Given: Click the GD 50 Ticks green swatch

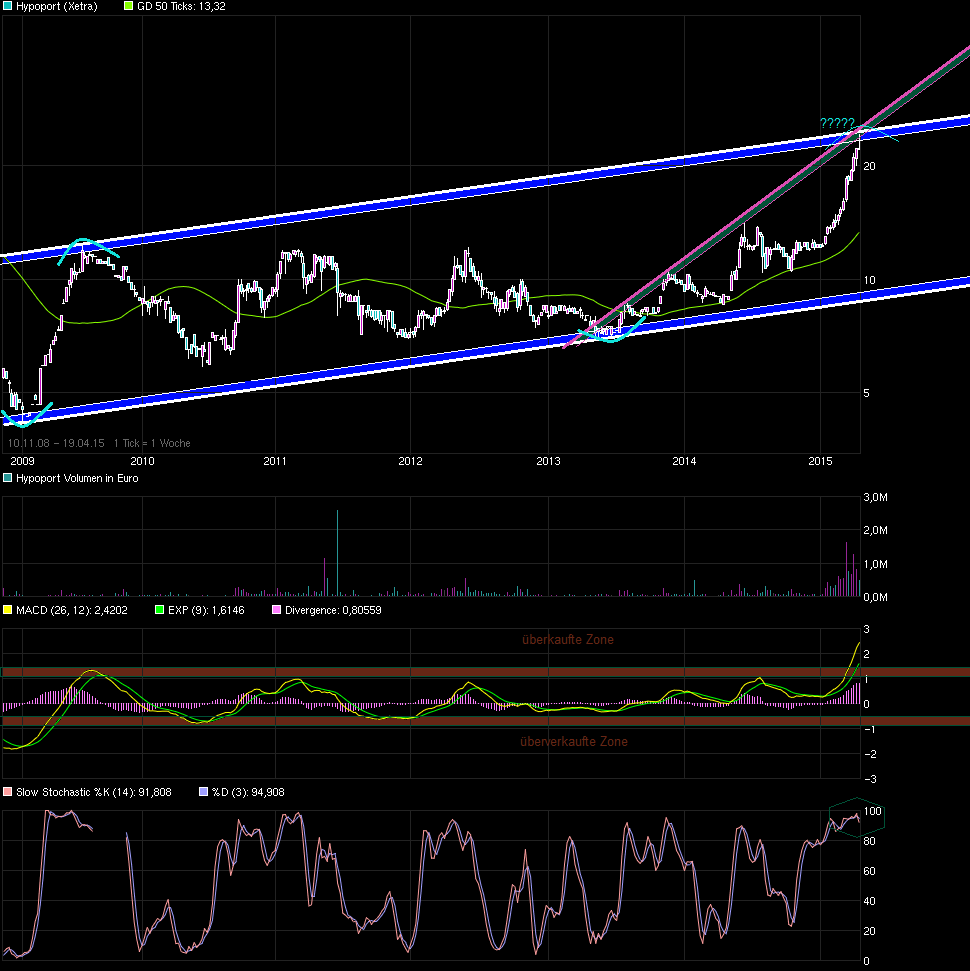Looking at the screenshot, I should click(128, 6).
